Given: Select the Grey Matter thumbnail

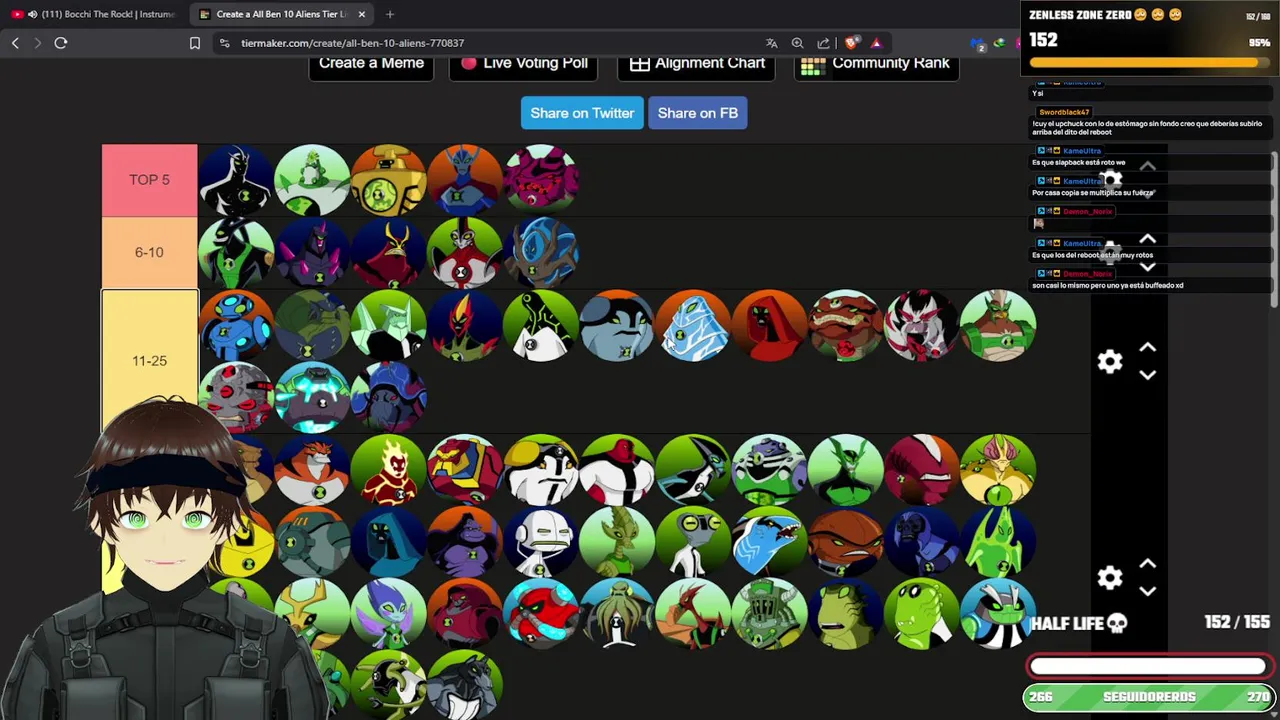Looking at the screenshot, I should (692, 541).
